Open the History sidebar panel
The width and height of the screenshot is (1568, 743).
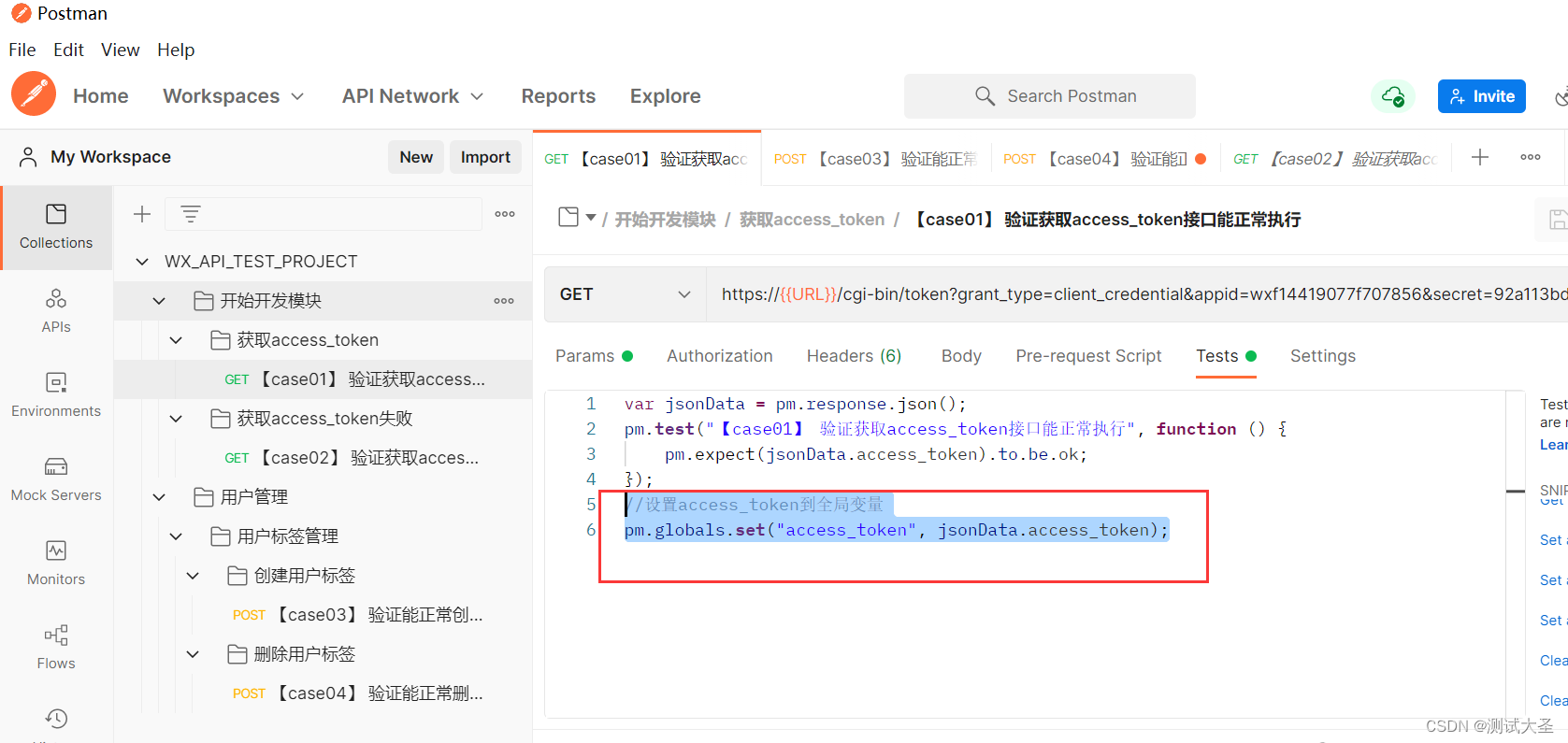tap(56, 719)
